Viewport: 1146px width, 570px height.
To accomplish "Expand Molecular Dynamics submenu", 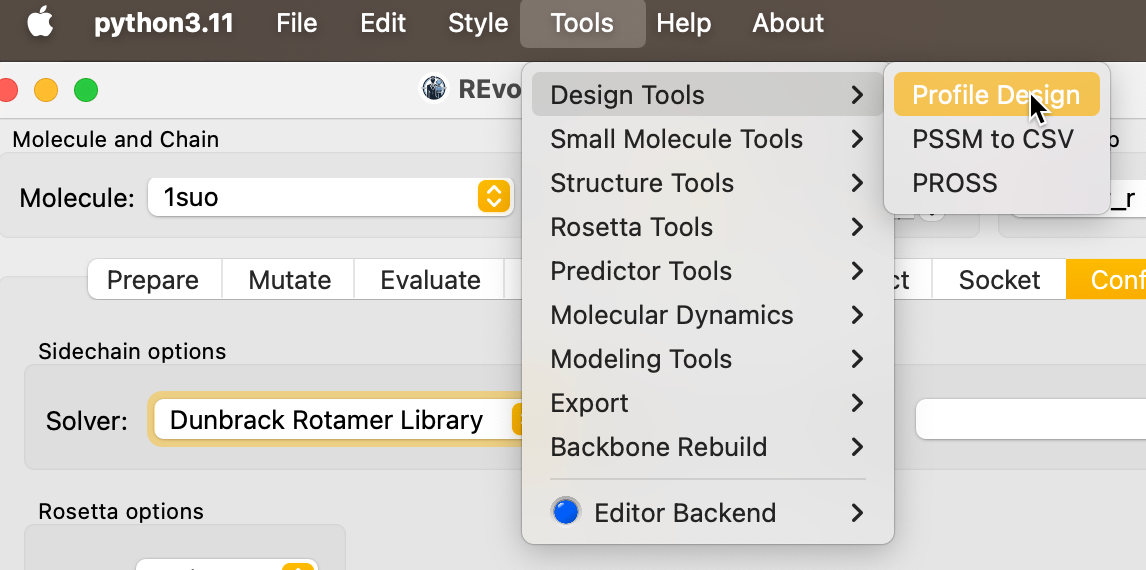I will (x=707, y=315).
